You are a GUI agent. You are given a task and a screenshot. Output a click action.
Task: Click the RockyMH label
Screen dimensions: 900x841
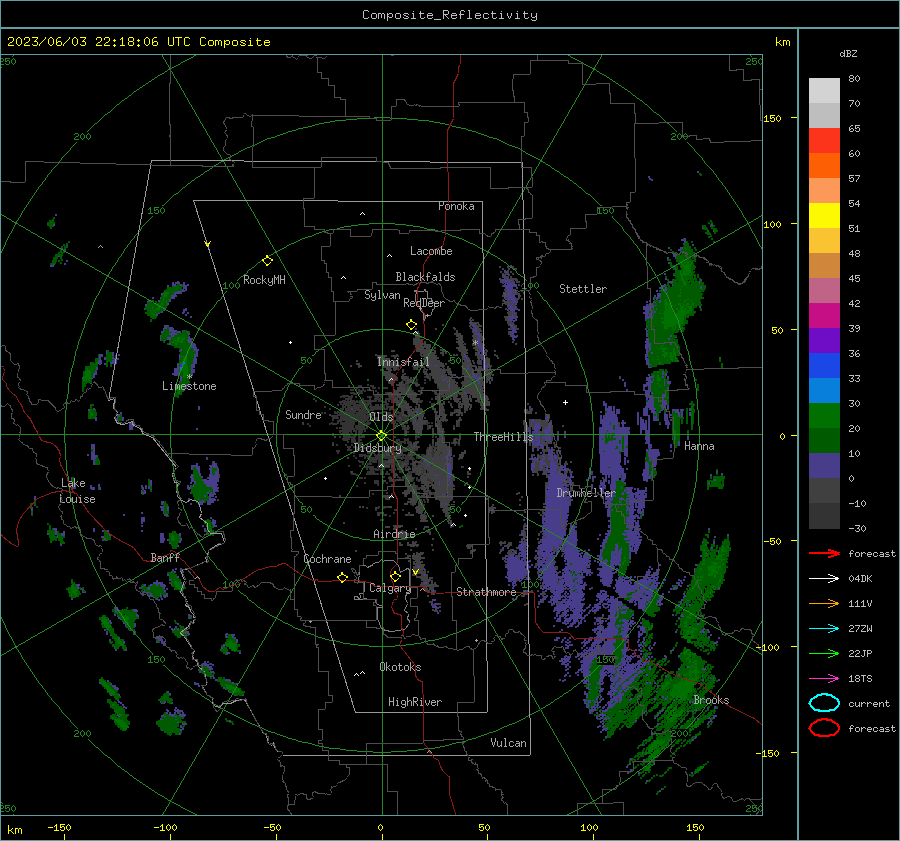[264, 280]
